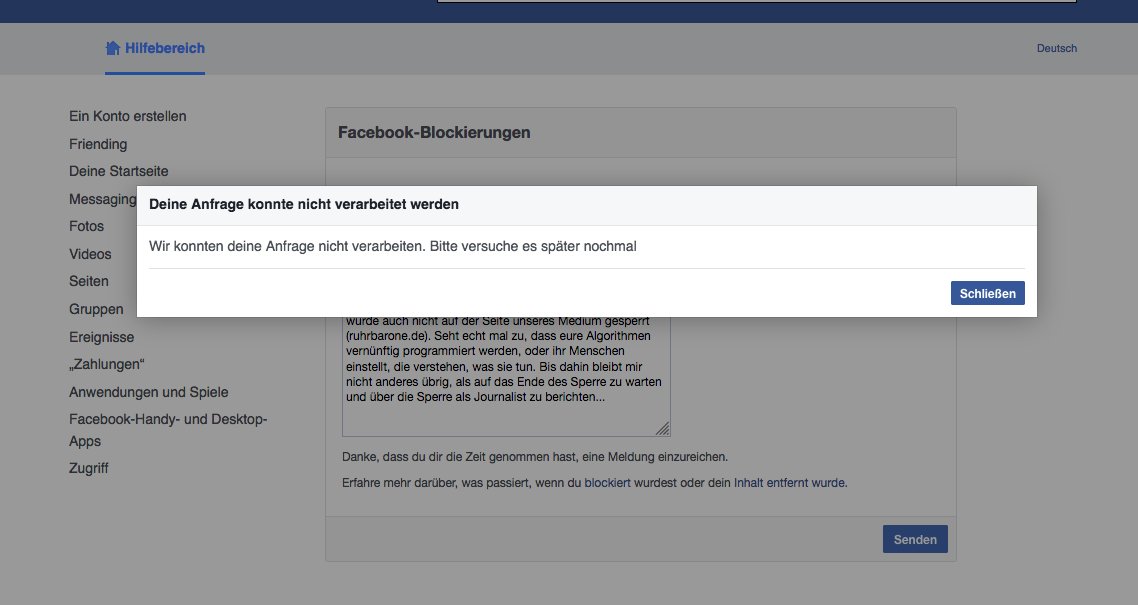The width and height of the screenshot is (1138, 605).
Task: Close the error dialog via Schließen
Action: coord(987,292)
